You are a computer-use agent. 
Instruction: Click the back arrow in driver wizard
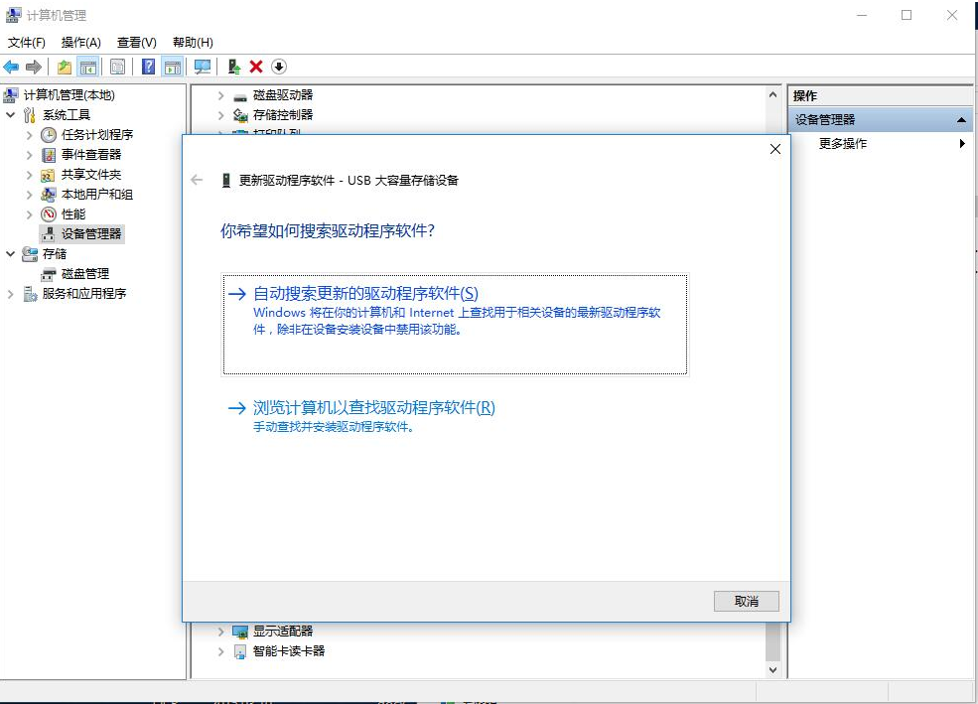tap(197, 180)
